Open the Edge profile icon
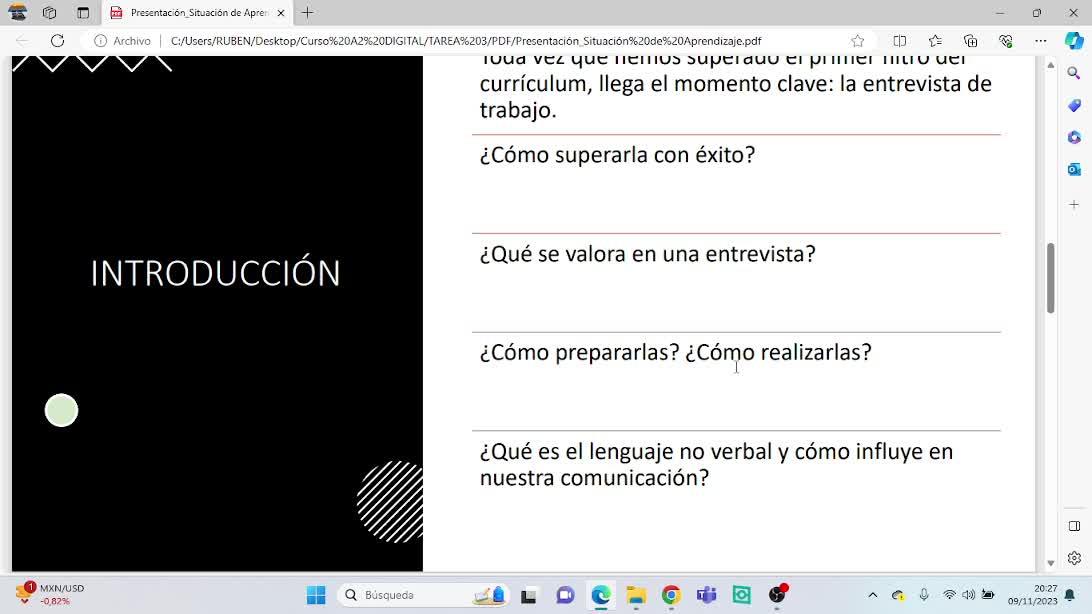 (17, 13)
